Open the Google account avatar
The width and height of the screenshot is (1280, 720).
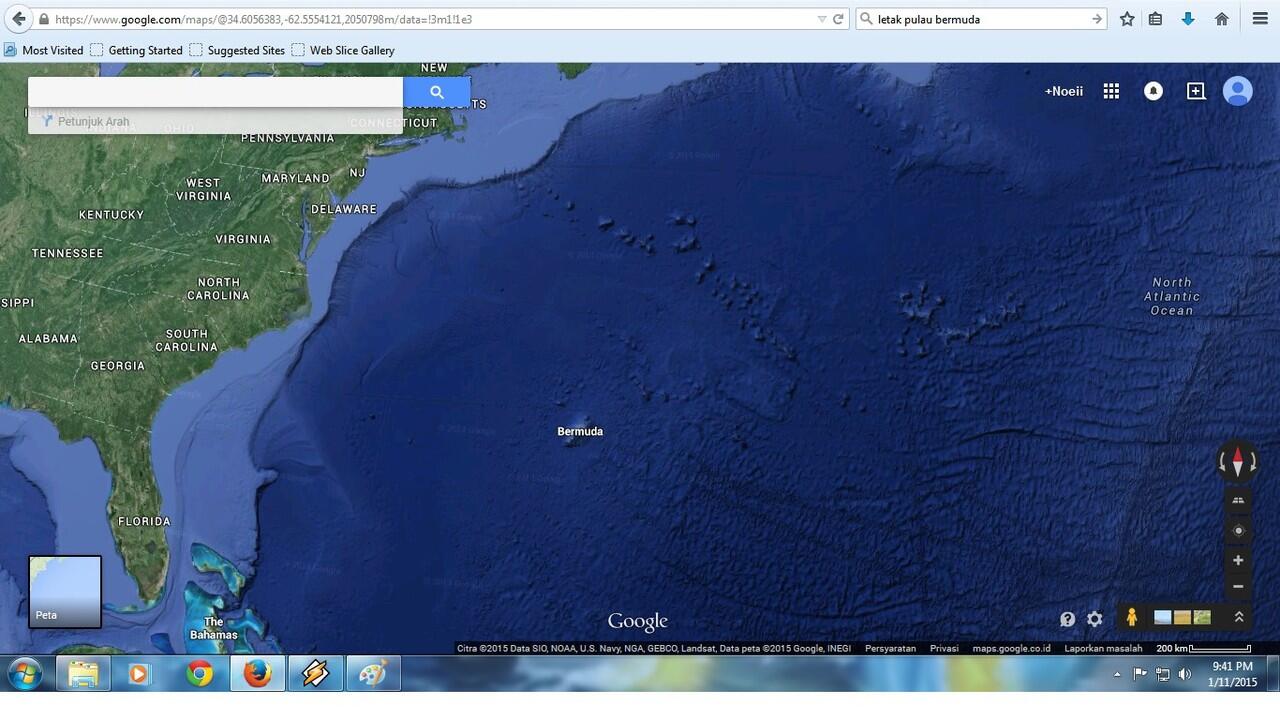1238,91
